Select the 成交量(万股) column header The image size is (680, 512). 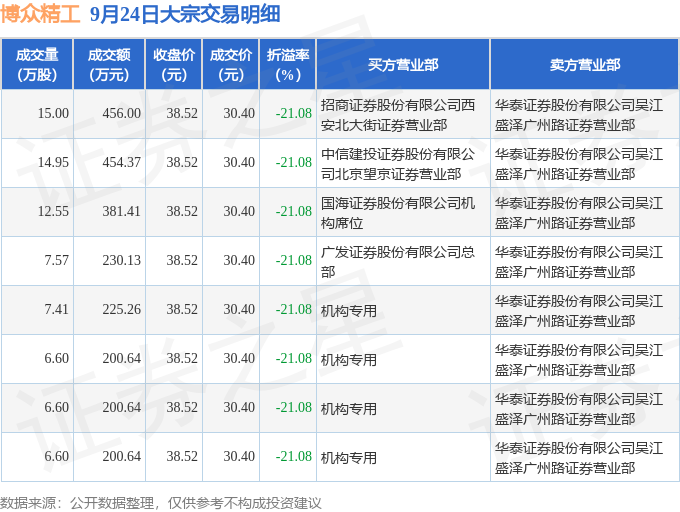(37, 64)
